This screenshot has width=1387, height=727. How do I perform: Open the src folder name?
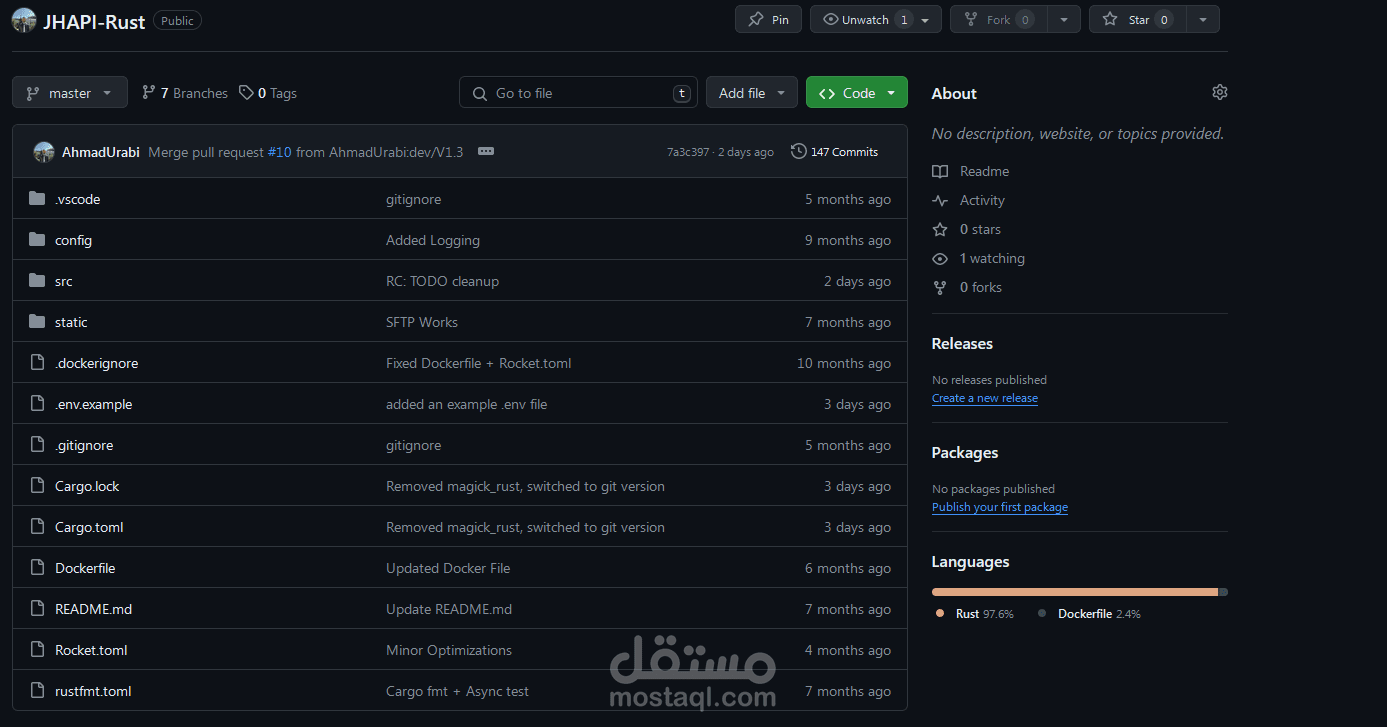tap(64, 281)
